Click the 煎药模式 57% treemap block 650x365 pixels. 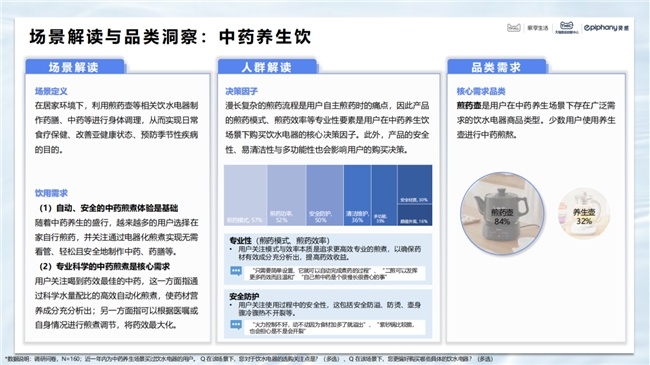(245, 195)
